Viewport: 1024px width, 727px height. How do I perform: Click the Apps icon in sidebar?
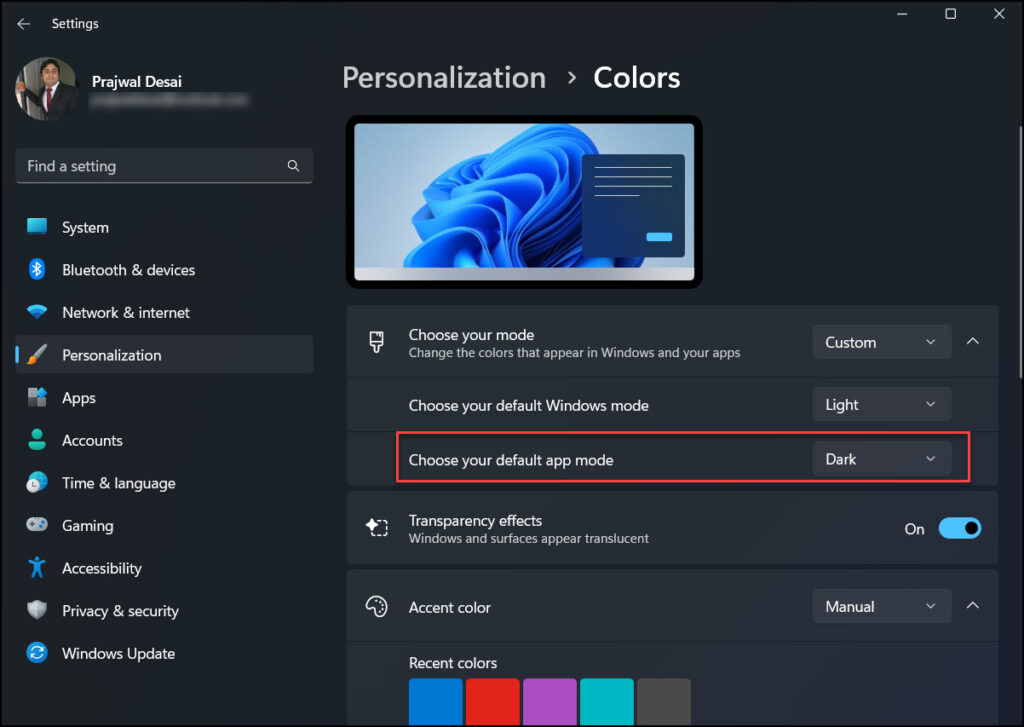[x=37, y=397]
